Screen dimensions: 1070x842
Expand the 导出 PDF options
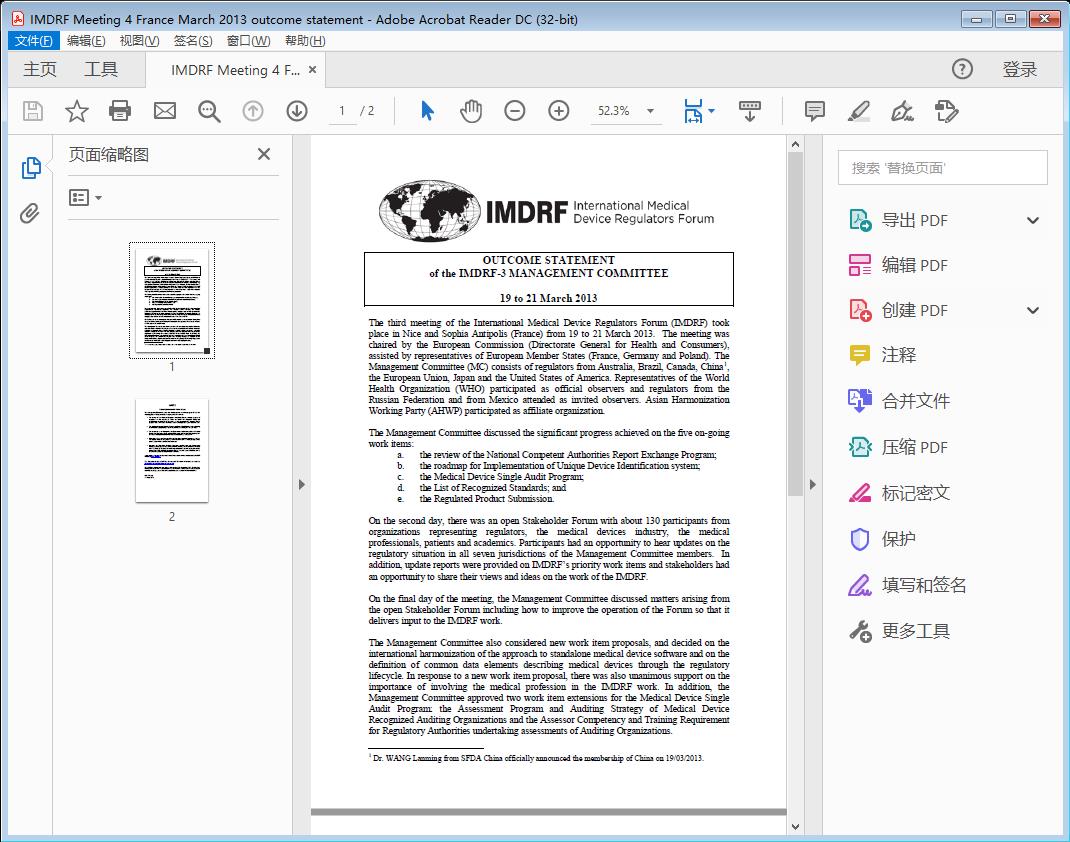(x=1032, y=219)
